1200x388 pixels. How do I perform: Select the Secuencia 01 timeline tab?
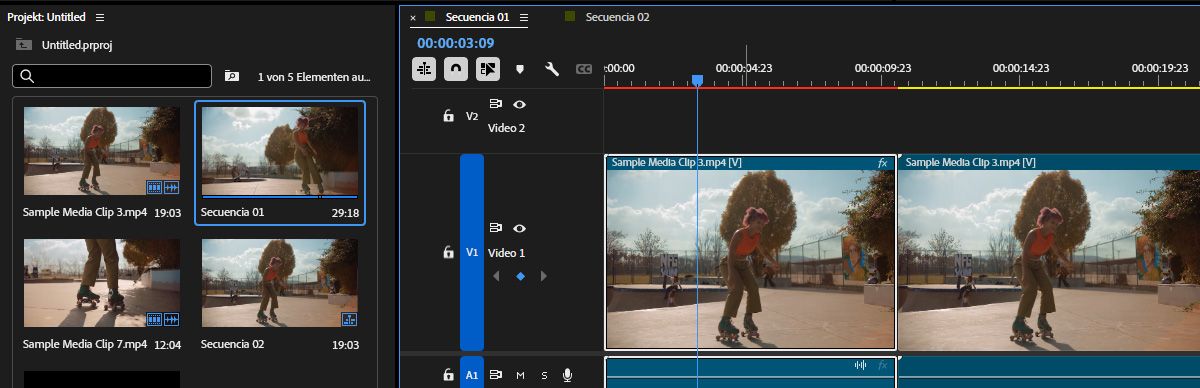477,17
